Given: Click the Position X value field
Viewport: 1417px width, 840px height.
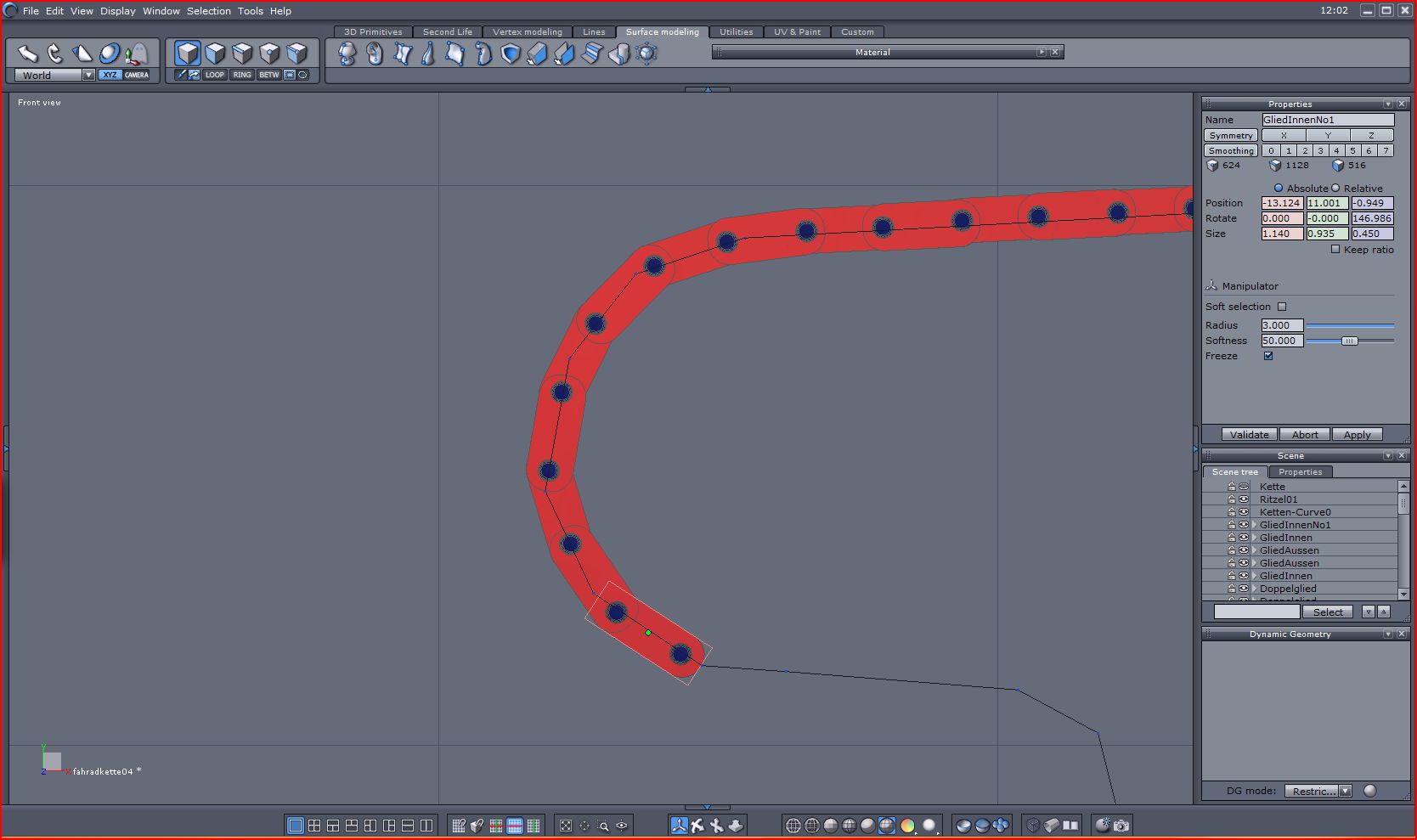Looking at the screenshot, I should [1282, 203].
